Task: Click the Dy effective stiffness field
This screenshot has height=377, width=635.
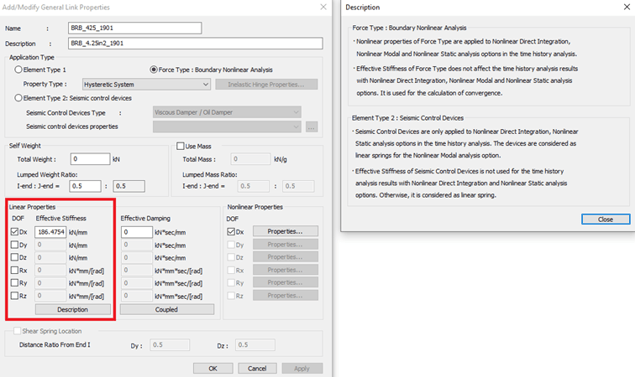Action: (51, 245)
